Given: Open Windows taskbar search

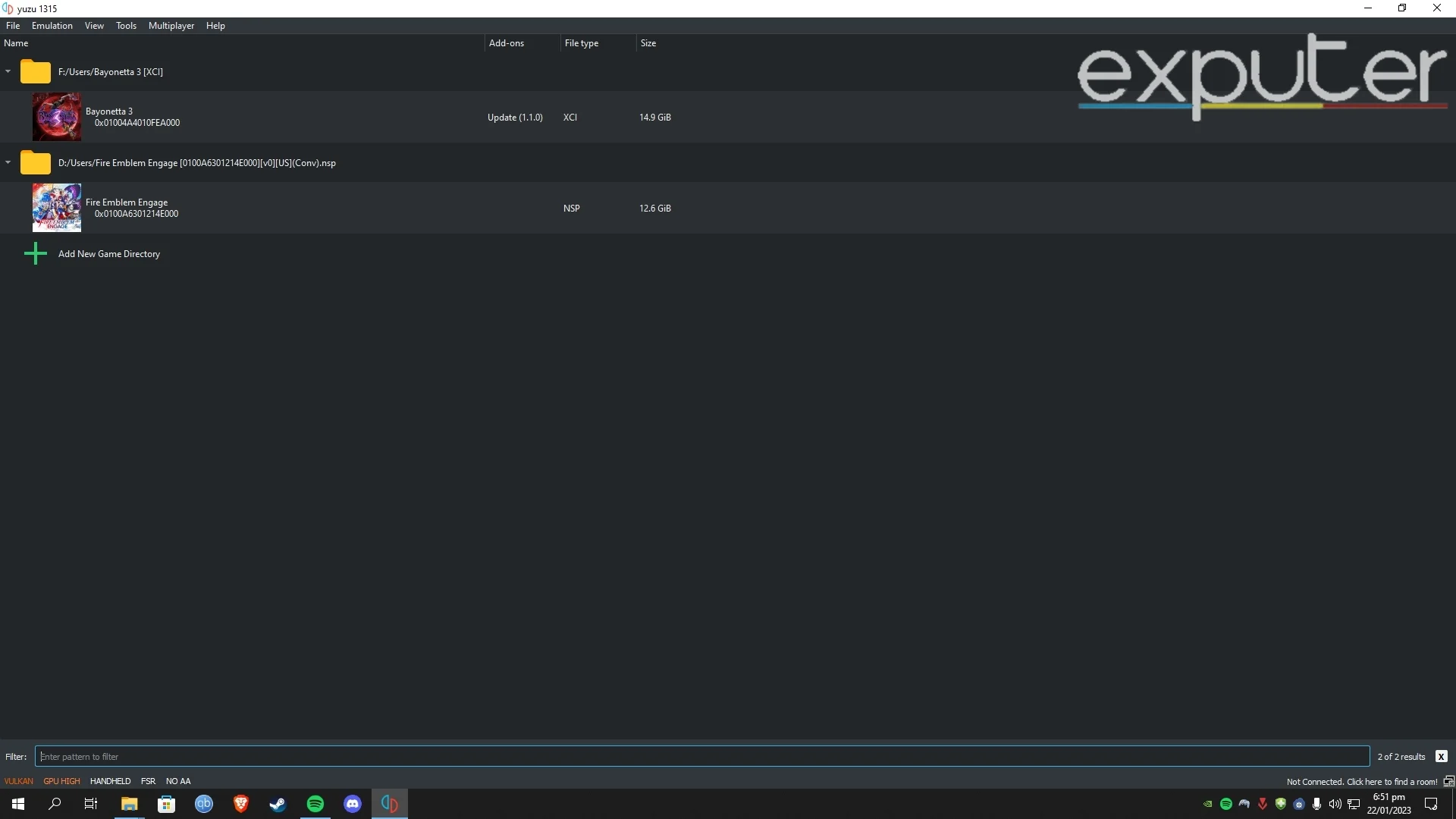Looking at the screenshot, I should tap(55, 804).
